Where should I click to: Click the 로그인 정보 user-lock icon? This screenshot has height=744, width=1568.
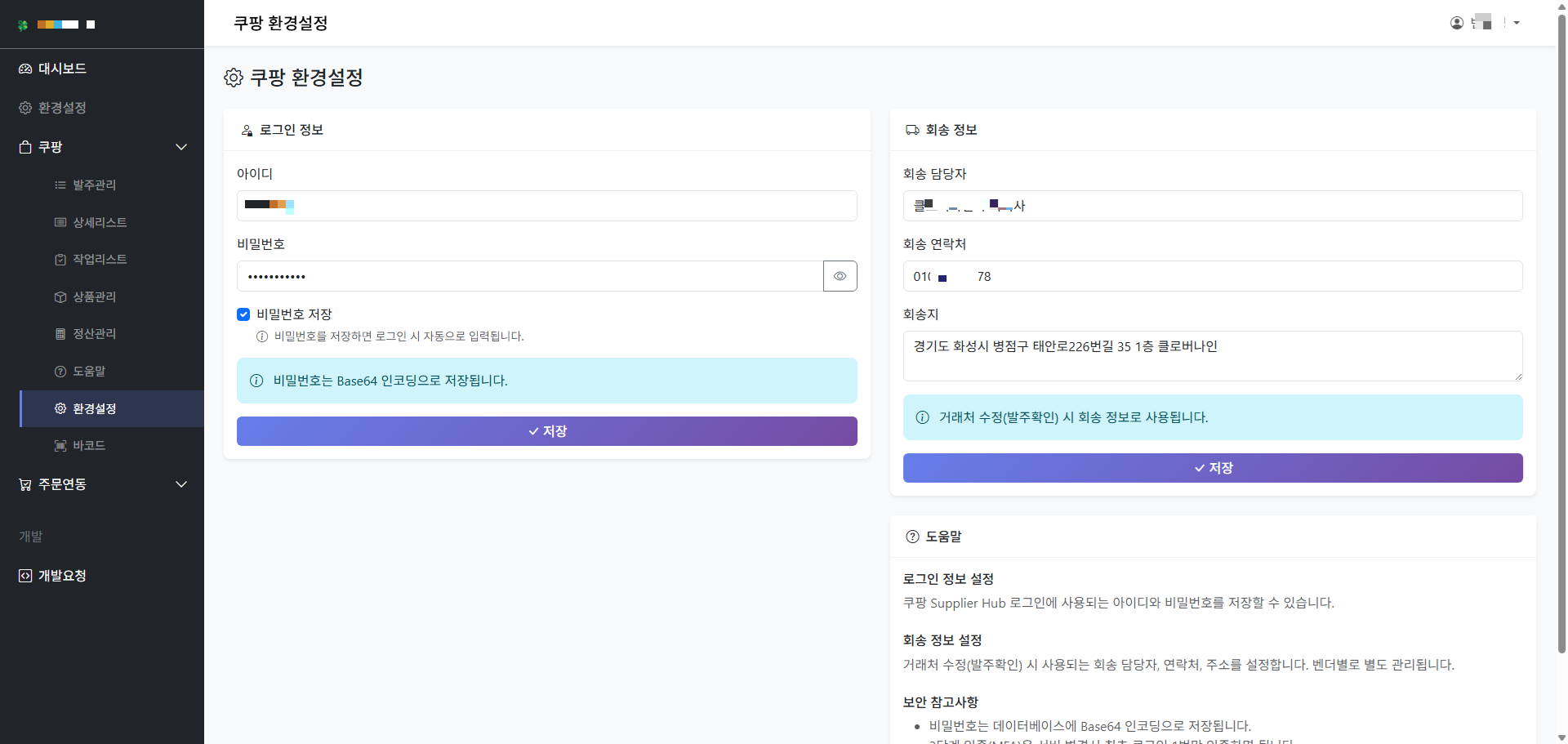pos(247,131)
